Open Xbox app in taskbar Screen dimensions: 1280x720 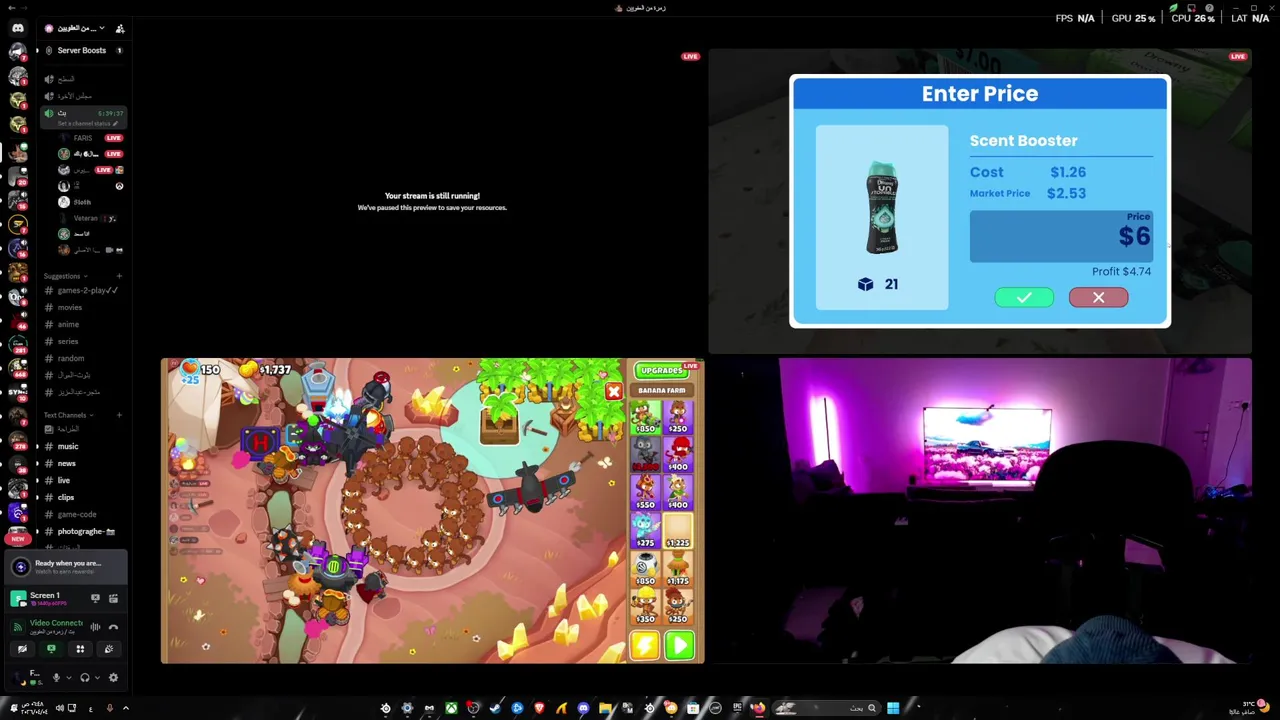(451, 708)
